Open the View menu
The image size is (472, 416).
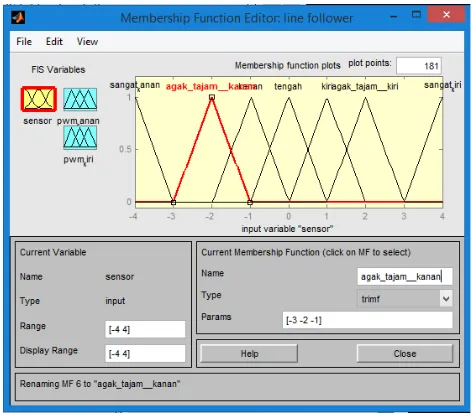(87, 42)
